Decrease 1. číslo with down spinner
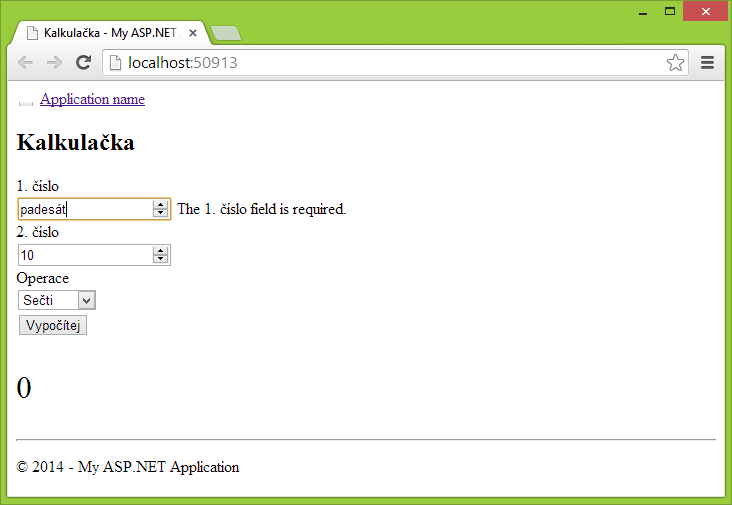The image size is (732, 505). click(x=160, y=213)
